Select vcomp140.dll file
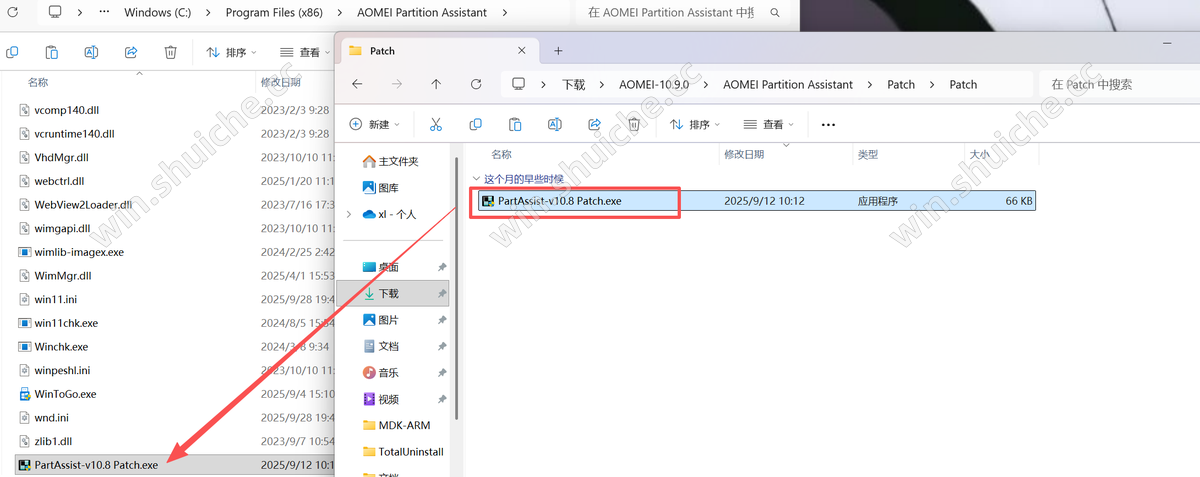This screenshot has width=1200, height=477. [67, 110]
